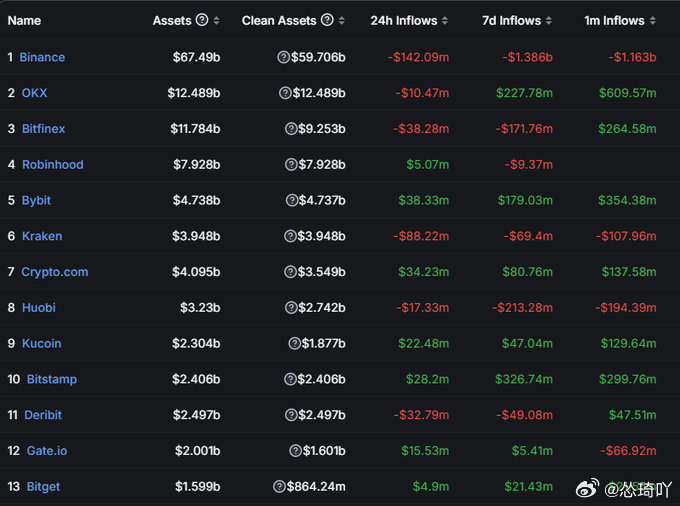Click the help icon beside Robinhood clean assets

point(291,164)
